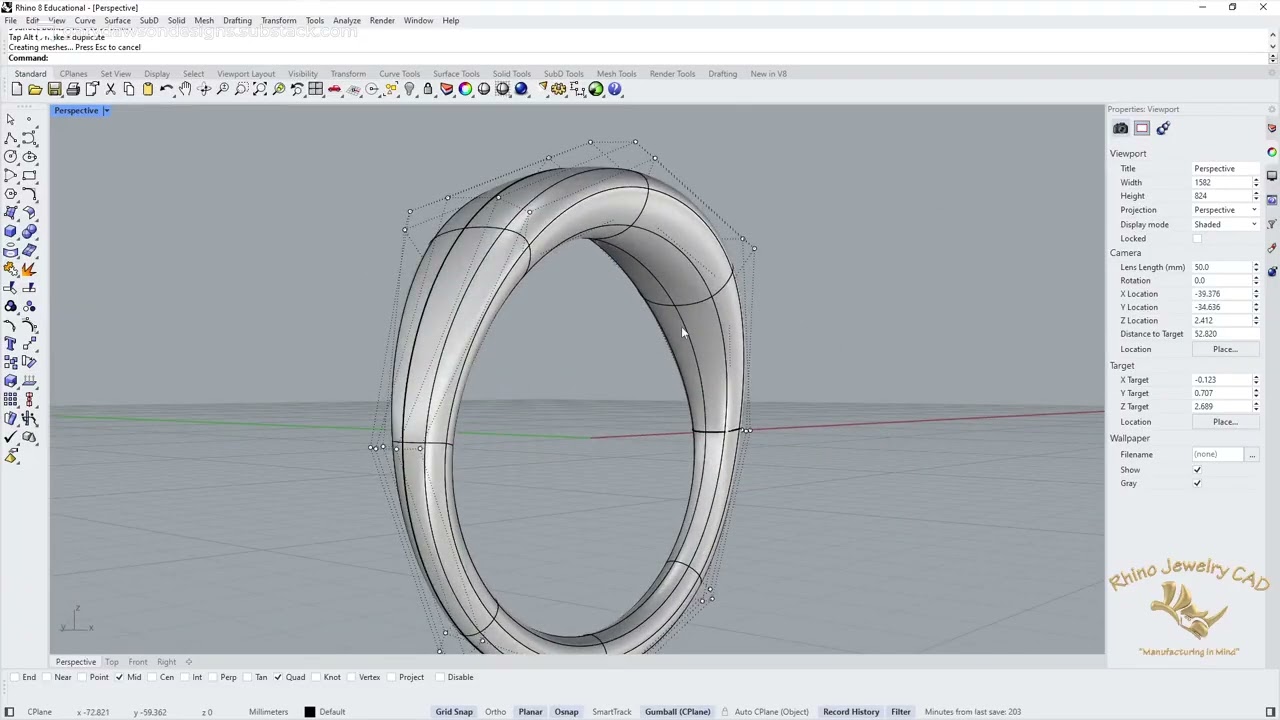The image size is (1280, 720).
Task: Click the Cut scissors icon
Action: 110,89
